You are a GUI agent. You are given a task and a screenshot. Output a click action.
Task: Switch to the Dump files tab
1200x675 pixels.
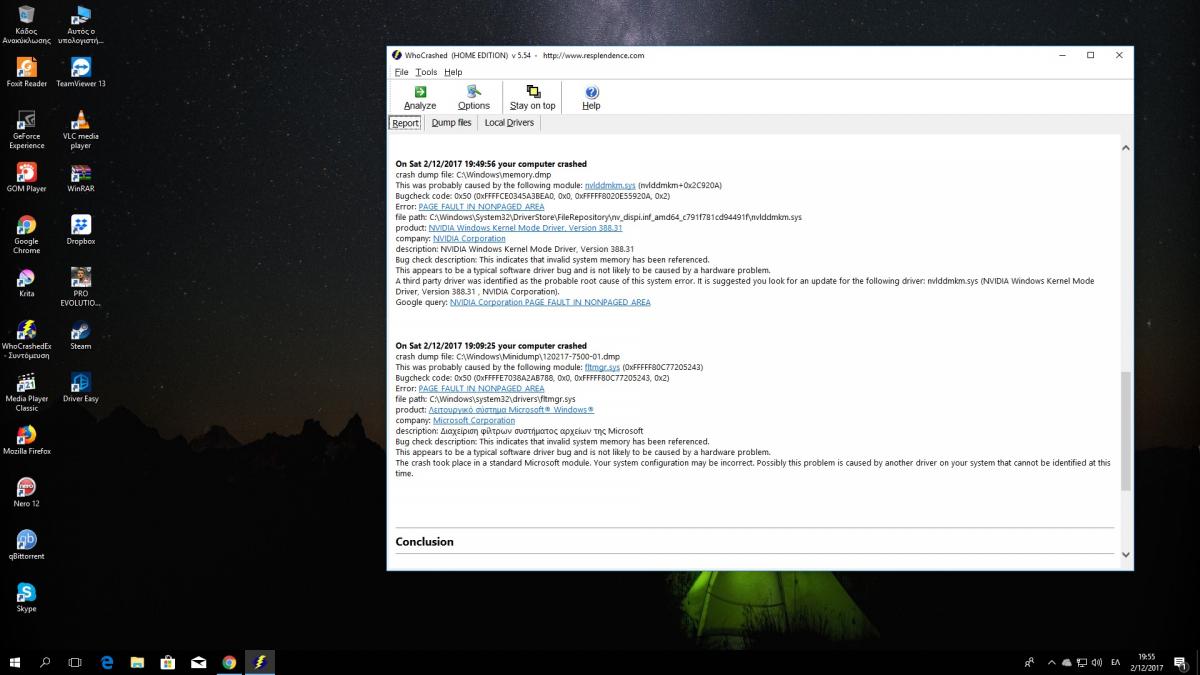[451, 123]
